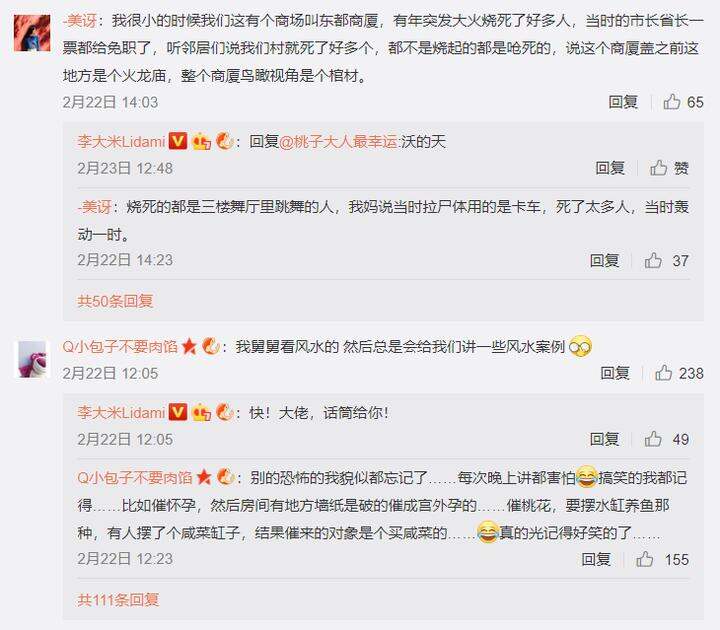The width and height of the screenshot is (720, 630).
Task: Like the 话筒给你 reply with 49 likes
Action: (x=666, y=439)
